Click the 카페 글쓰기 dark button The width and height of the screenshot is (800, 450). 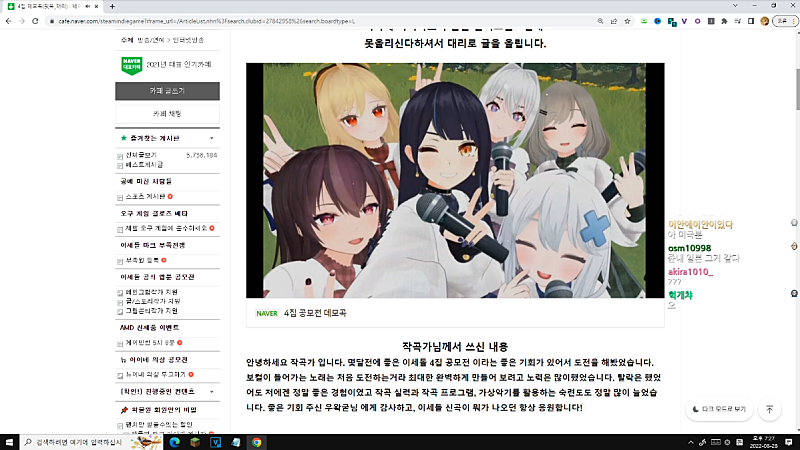[x=167, y=91]
